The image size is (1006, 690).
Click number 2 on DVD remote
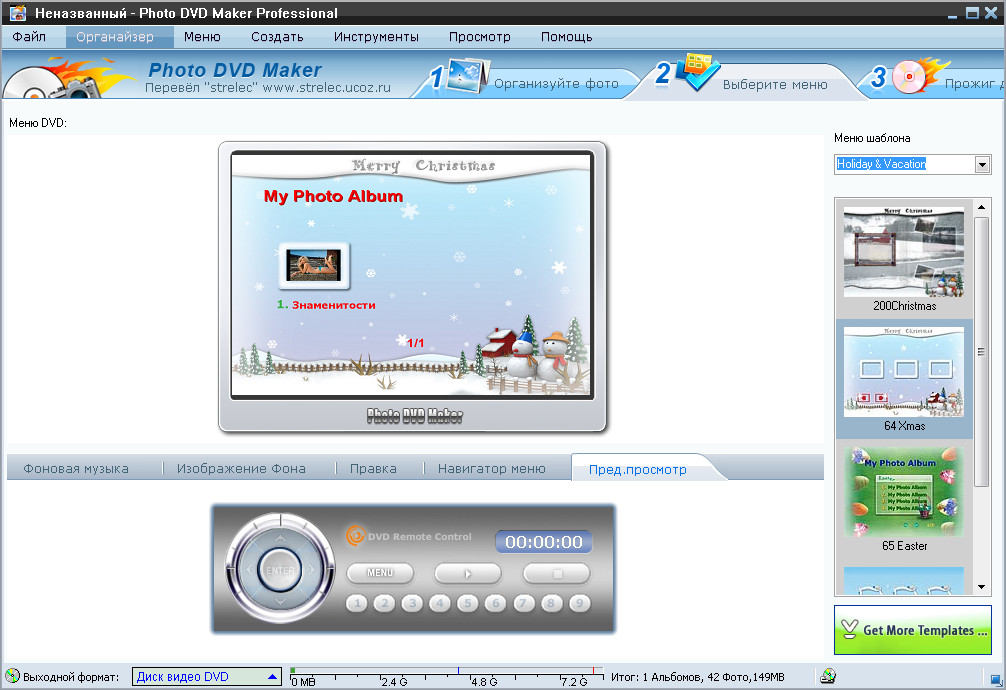click(384, 603)
